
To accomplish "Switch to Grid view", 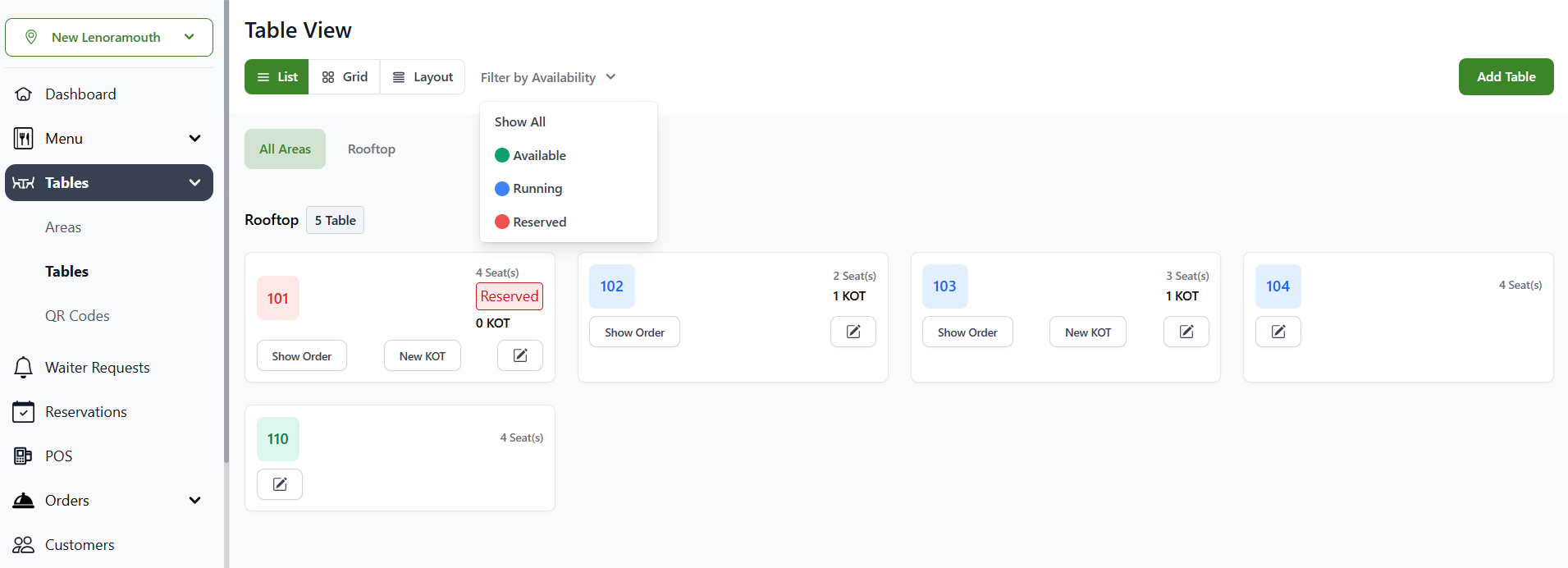I will [345, 77].
